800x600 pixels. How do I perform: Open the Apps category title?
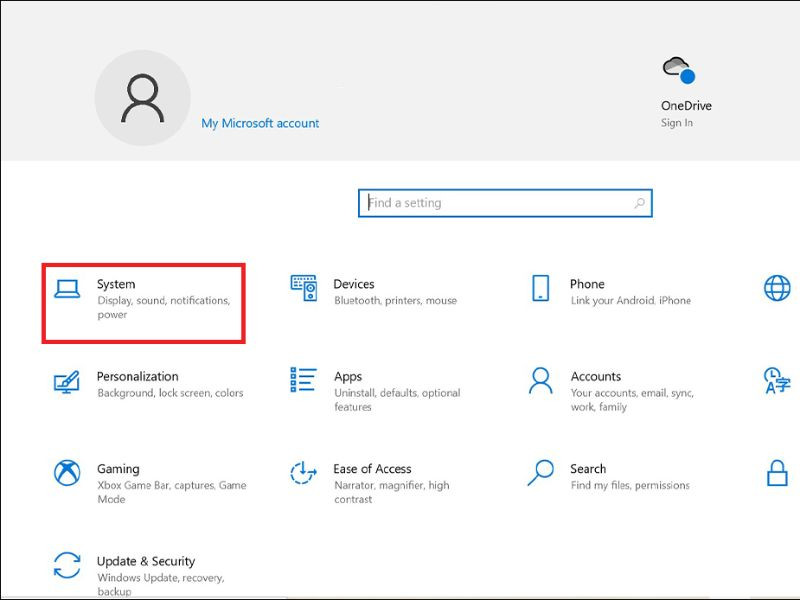348,377
